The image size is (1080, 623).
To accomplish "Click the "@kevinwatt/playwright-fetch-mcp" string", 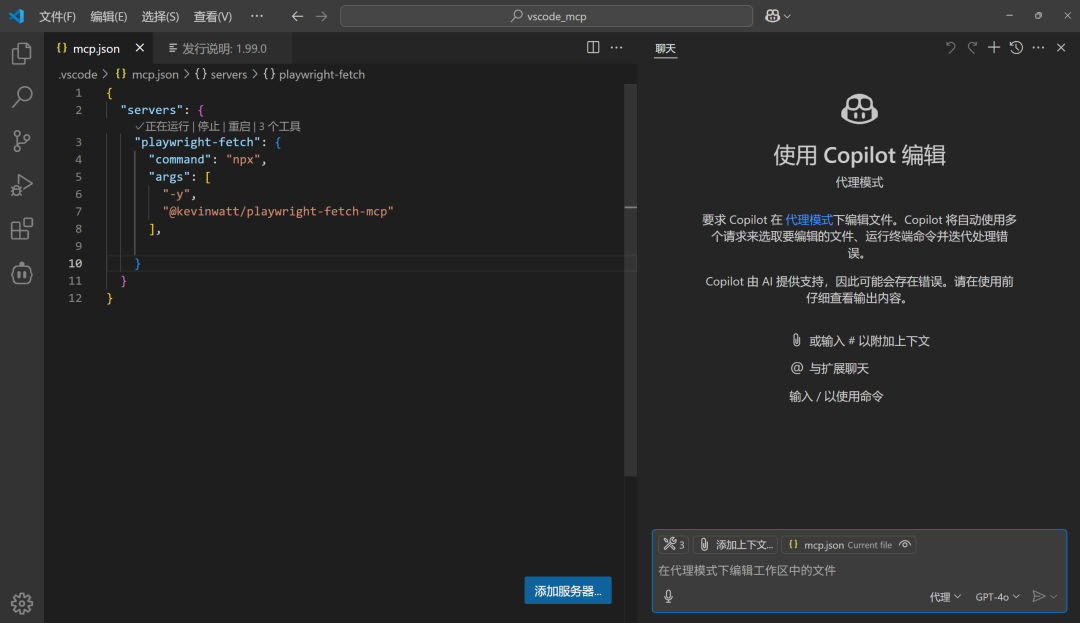I will (x=278, y=211).
